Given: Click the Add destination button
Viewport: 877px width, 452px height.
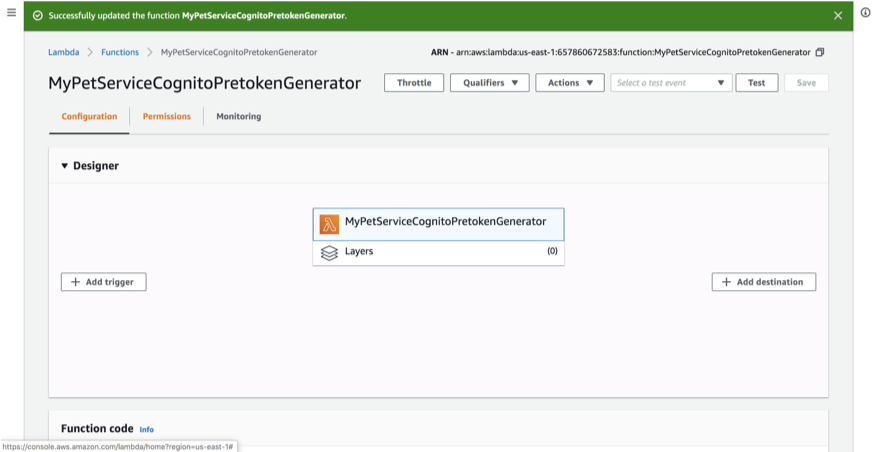Looking at the screenshot, I should [x=763, y=282].
